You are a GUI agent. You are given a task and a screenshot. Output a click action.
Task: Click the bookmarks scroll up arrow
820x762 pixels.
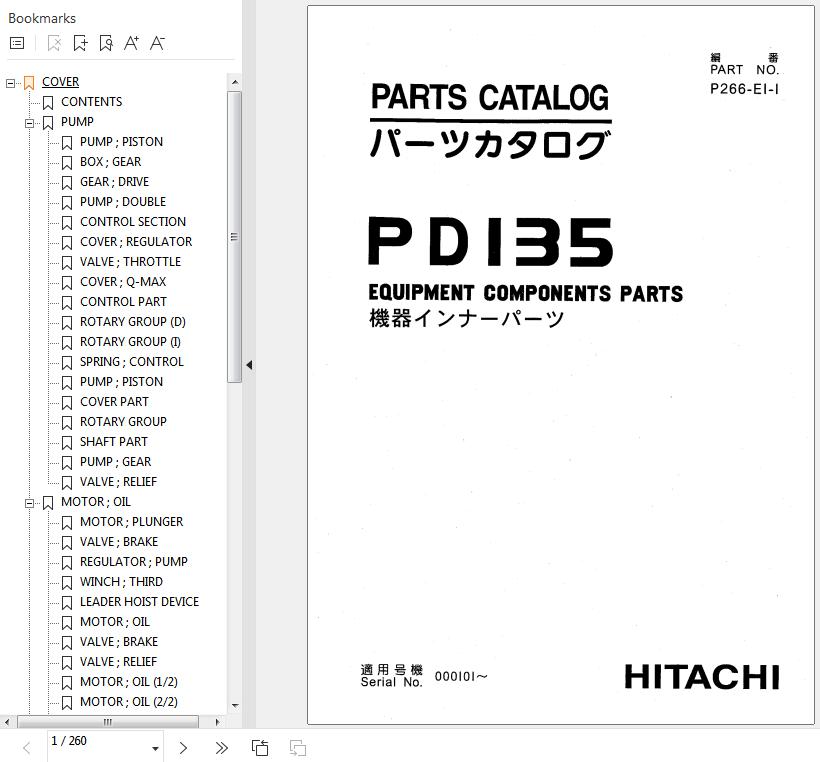pos(235,82)
